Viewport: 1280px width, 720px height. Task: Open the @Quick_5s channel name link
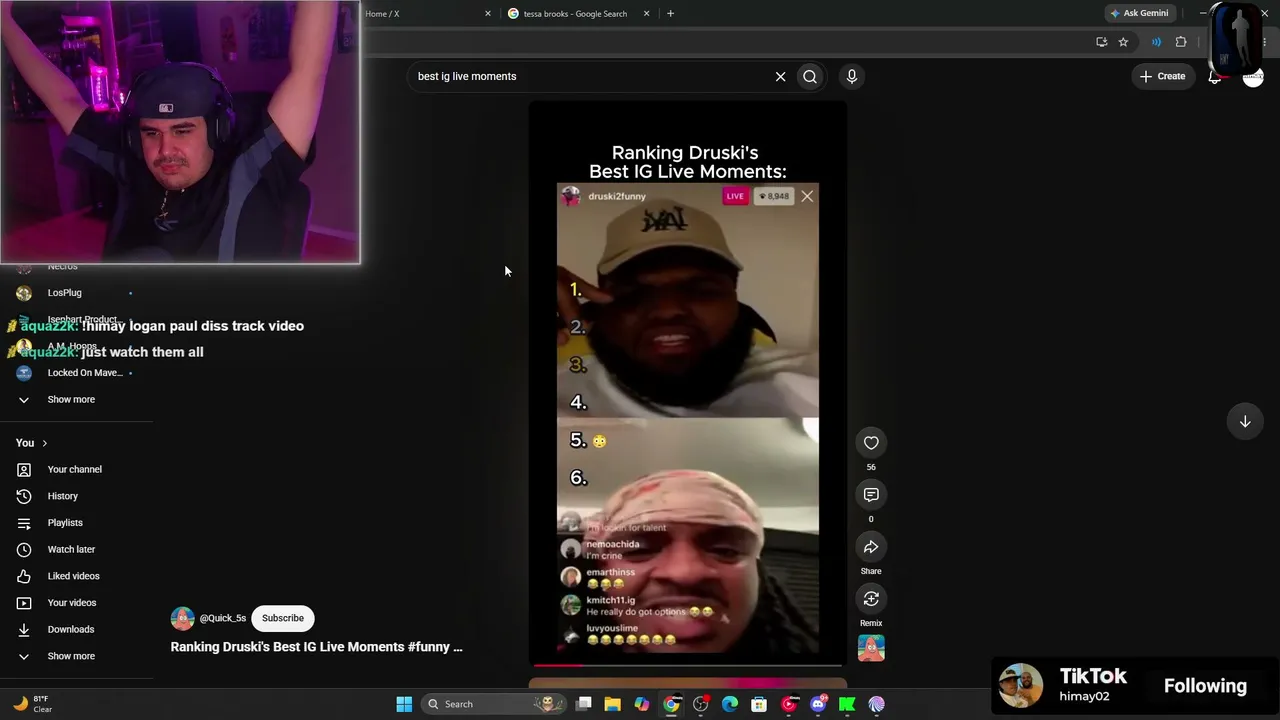coord(222,618)
